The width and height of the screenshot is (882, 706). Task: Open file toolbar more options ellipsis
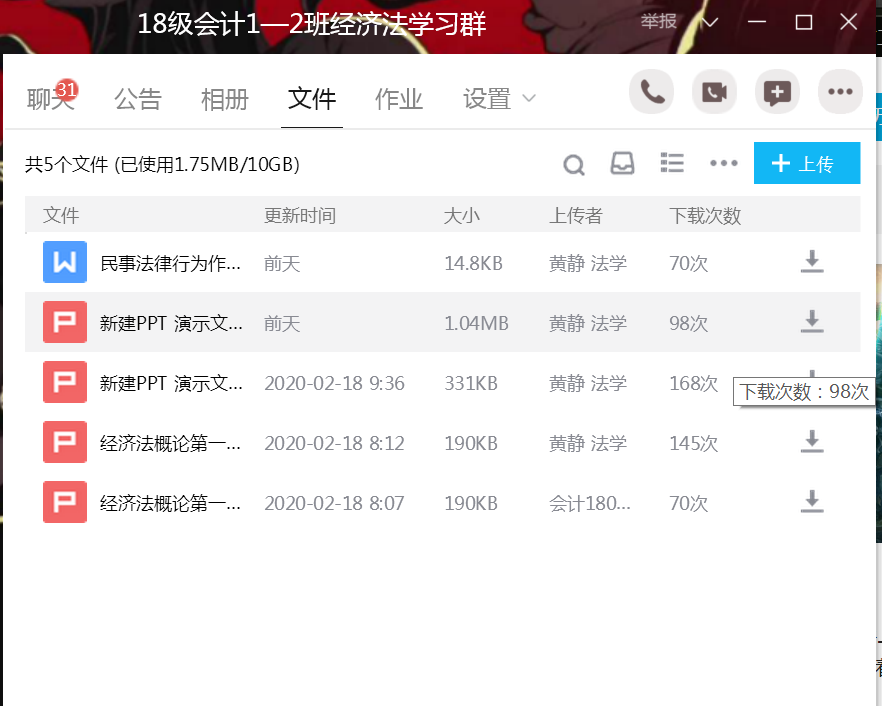point(723,164)
